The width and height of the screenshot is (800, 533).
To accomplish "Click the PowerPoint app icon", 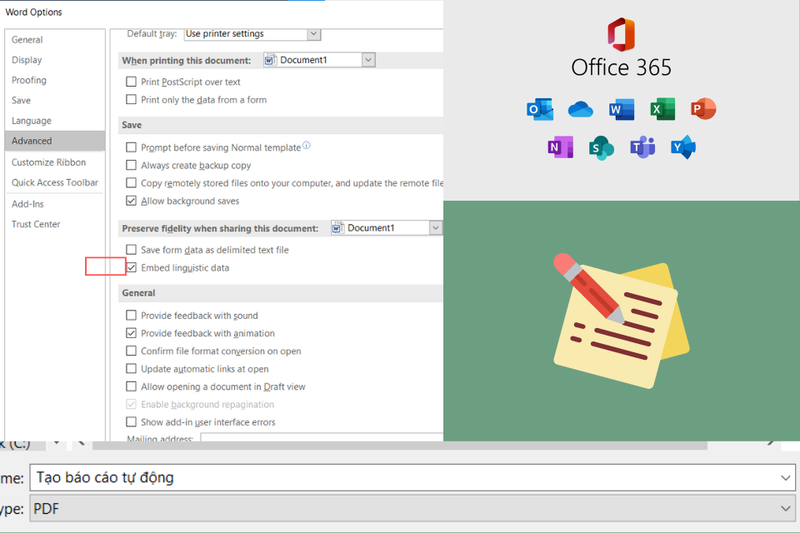I will tap(703, 109).
